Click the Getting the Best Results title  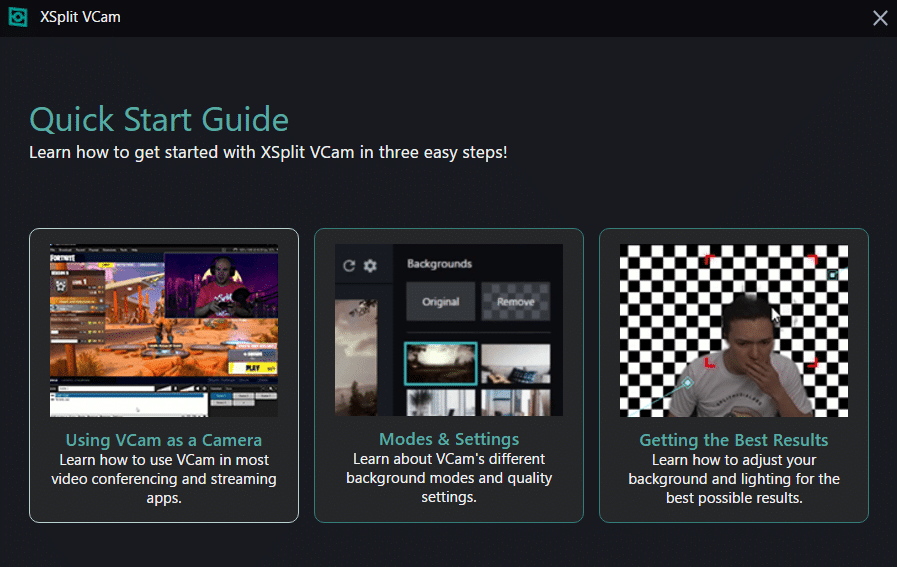(733, 440)
